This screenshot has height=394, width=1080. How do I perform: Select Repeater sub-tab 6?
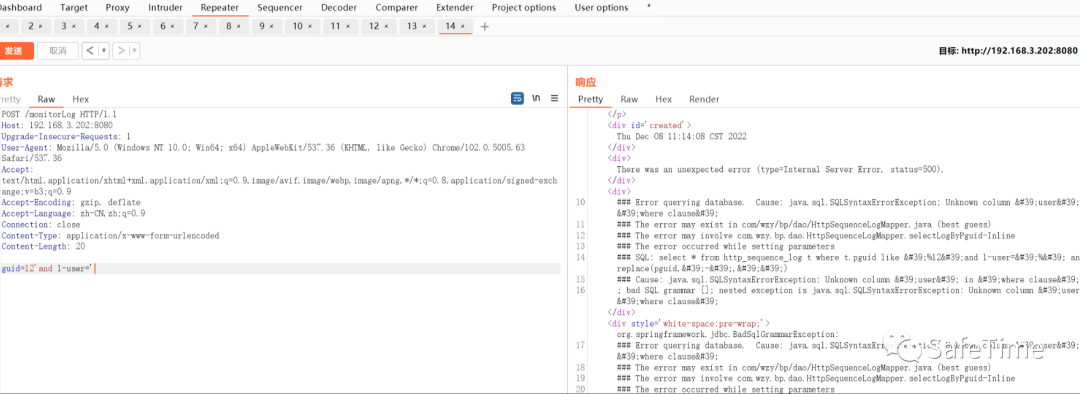[168, 27]
